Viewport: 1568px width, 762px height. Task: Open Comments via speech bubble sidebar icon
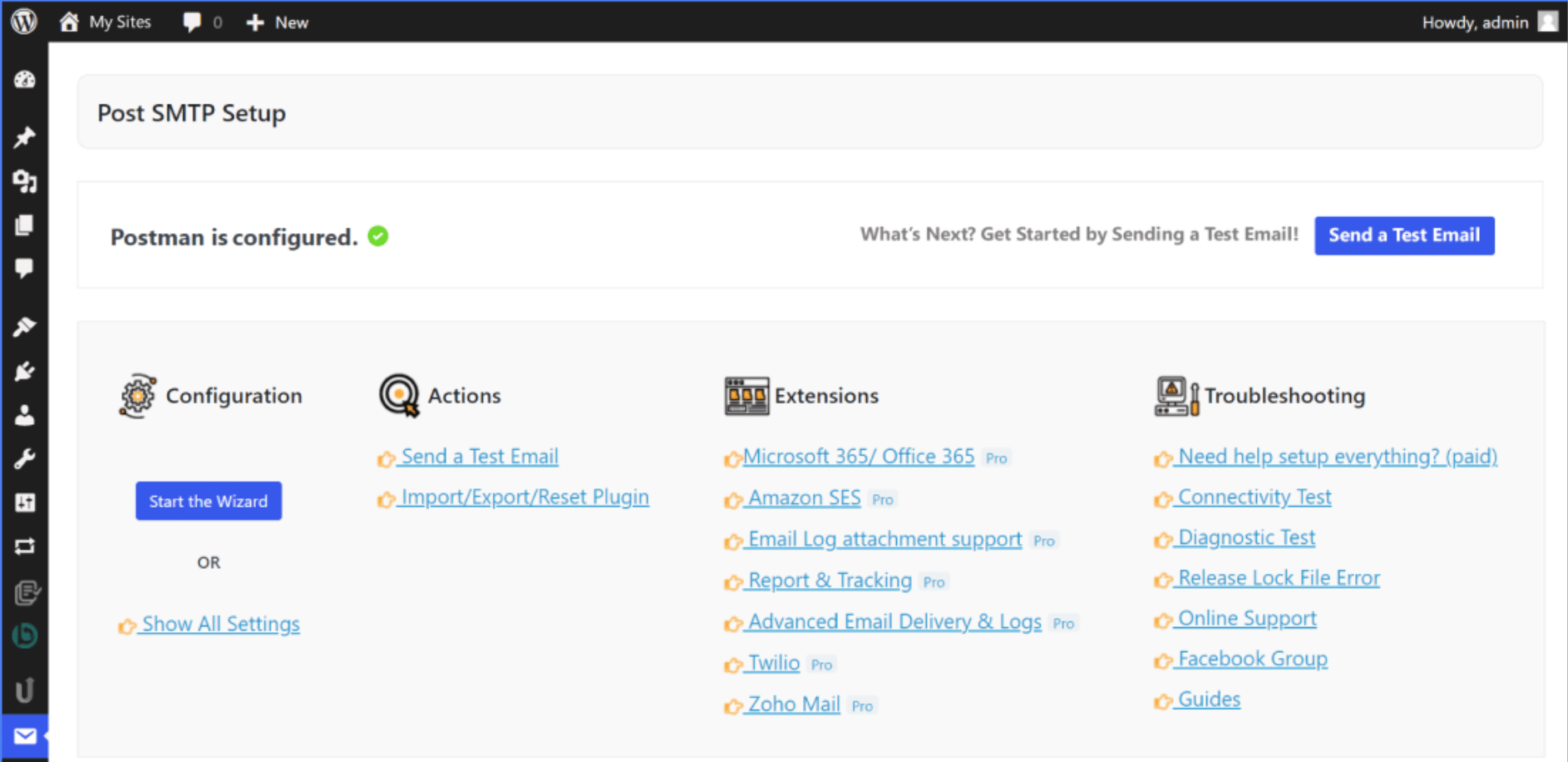pyautogui.click(x=25, y=268)
